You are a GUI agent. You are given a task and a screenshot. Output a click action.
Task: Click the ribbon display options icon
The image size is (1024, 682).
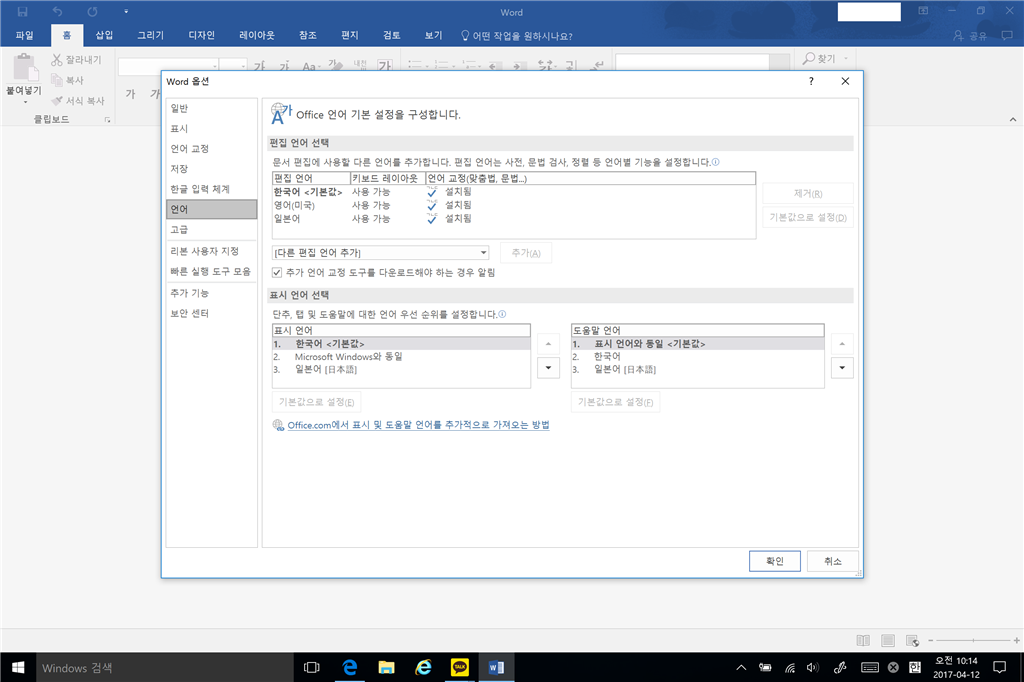923,11
